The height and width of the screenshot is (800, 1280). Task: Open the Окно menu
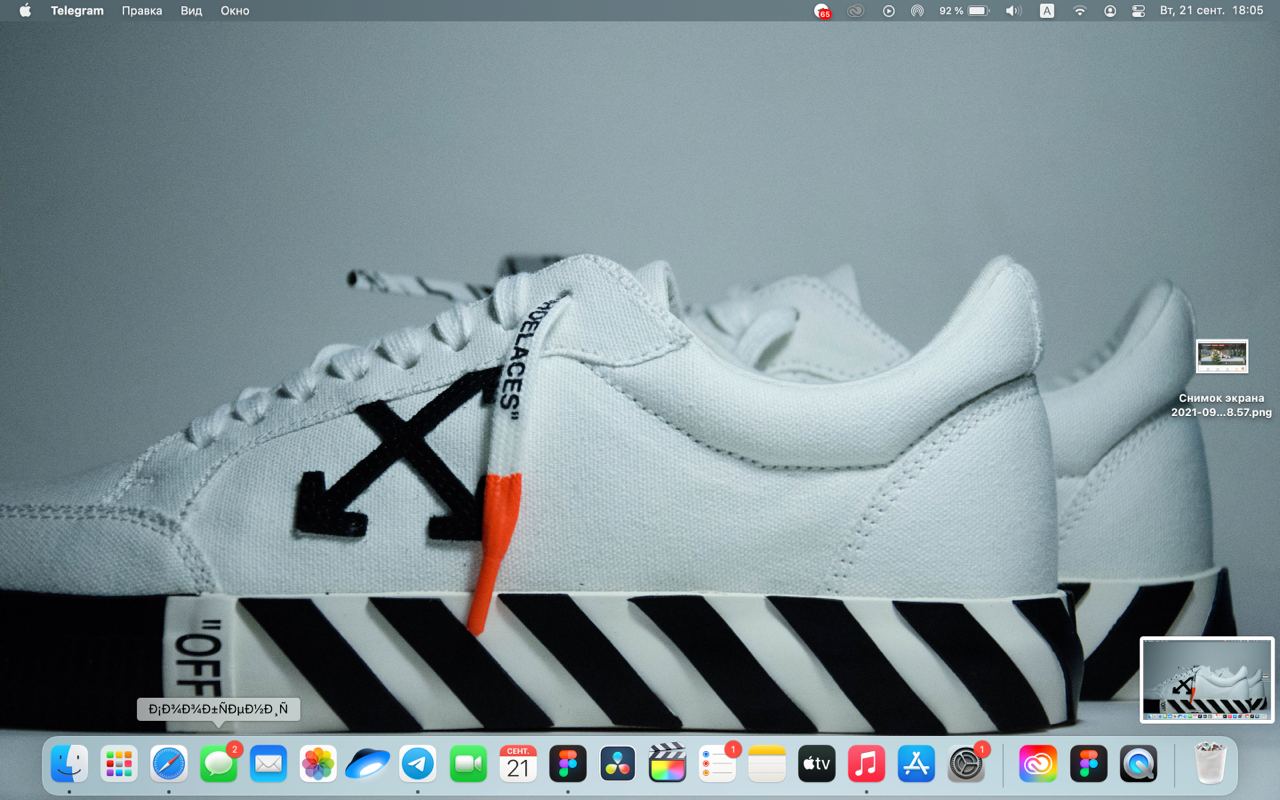pyautogui.click(x=235, y=11)
